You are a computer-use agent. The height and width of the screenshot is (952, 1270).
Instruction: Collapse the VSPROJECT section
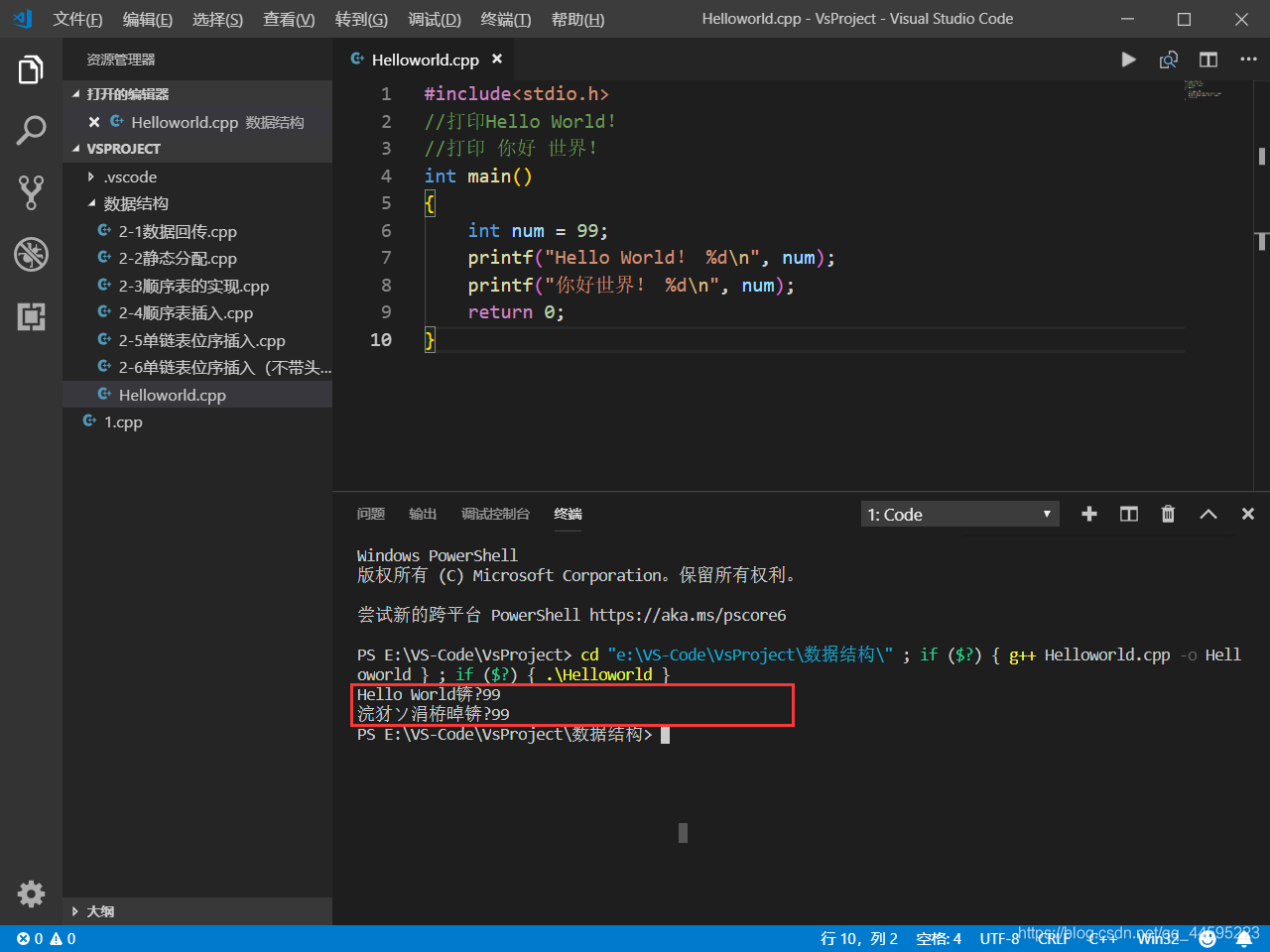pyautogui.click(x=197, y=149)
